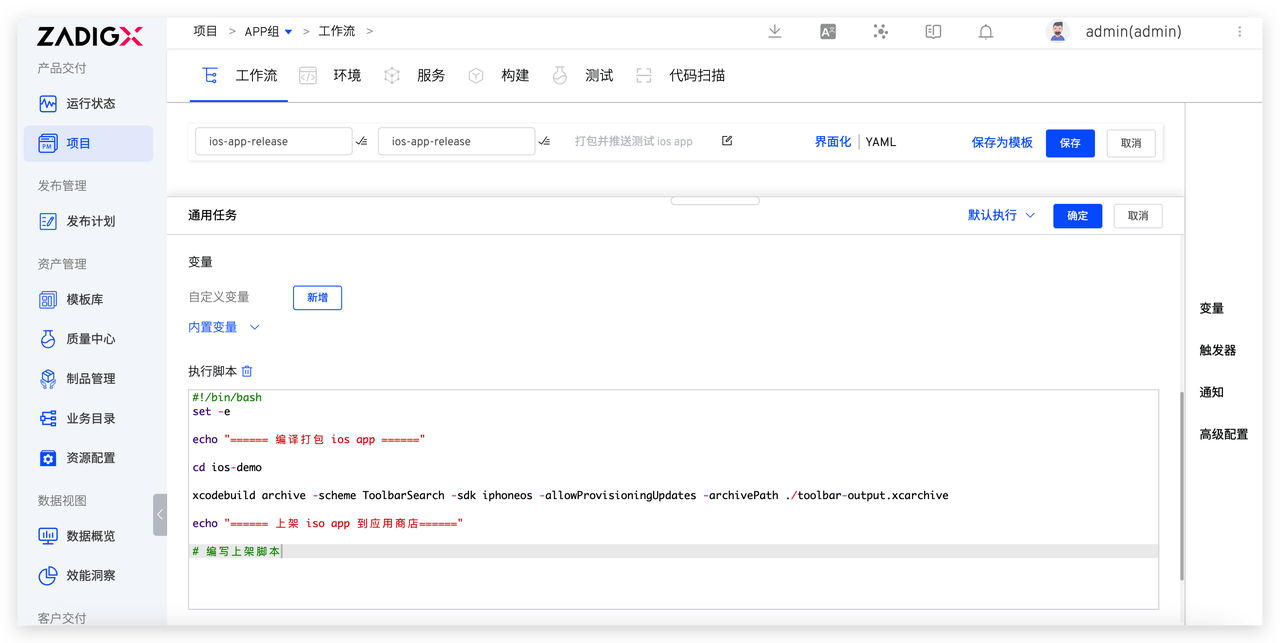
Task: Click the download icon in top bar
Action: point(774,32)
